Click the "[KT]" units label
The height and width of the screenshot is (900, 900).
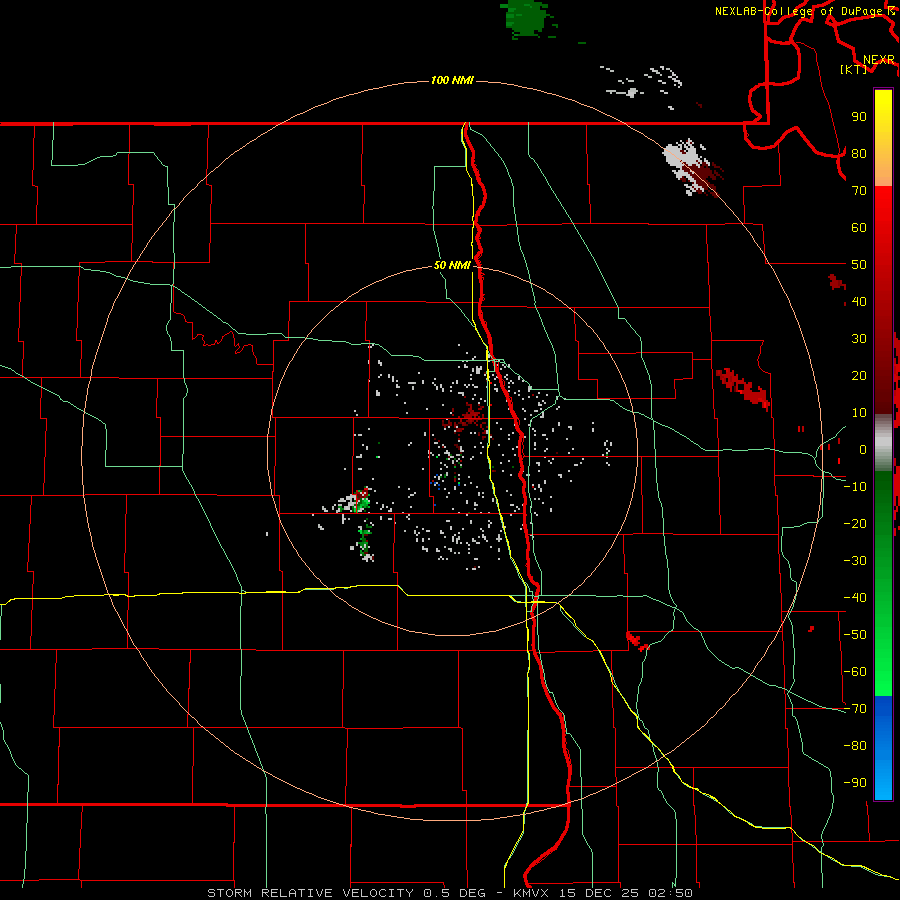click(x=853, y=69)
